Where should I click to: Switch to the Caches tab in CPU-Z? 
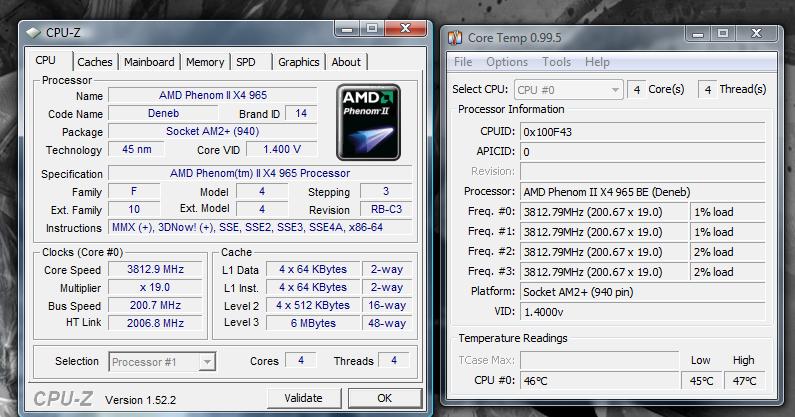point(95,62)
